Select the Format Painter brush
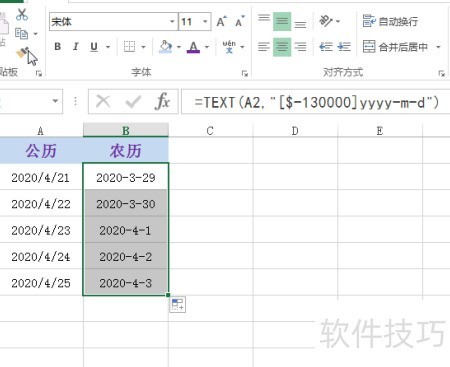Image resolution: width=450 pixels, height=367 pixels. pos(23,53)
